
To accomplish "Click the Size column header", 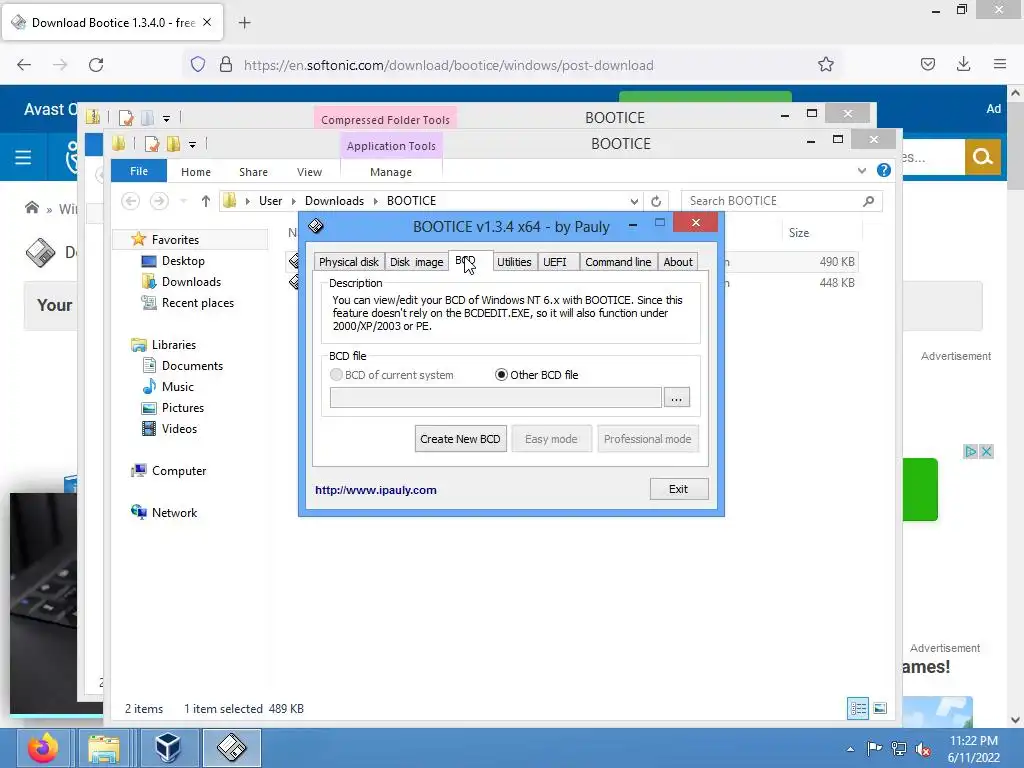I will click(799, 233).
